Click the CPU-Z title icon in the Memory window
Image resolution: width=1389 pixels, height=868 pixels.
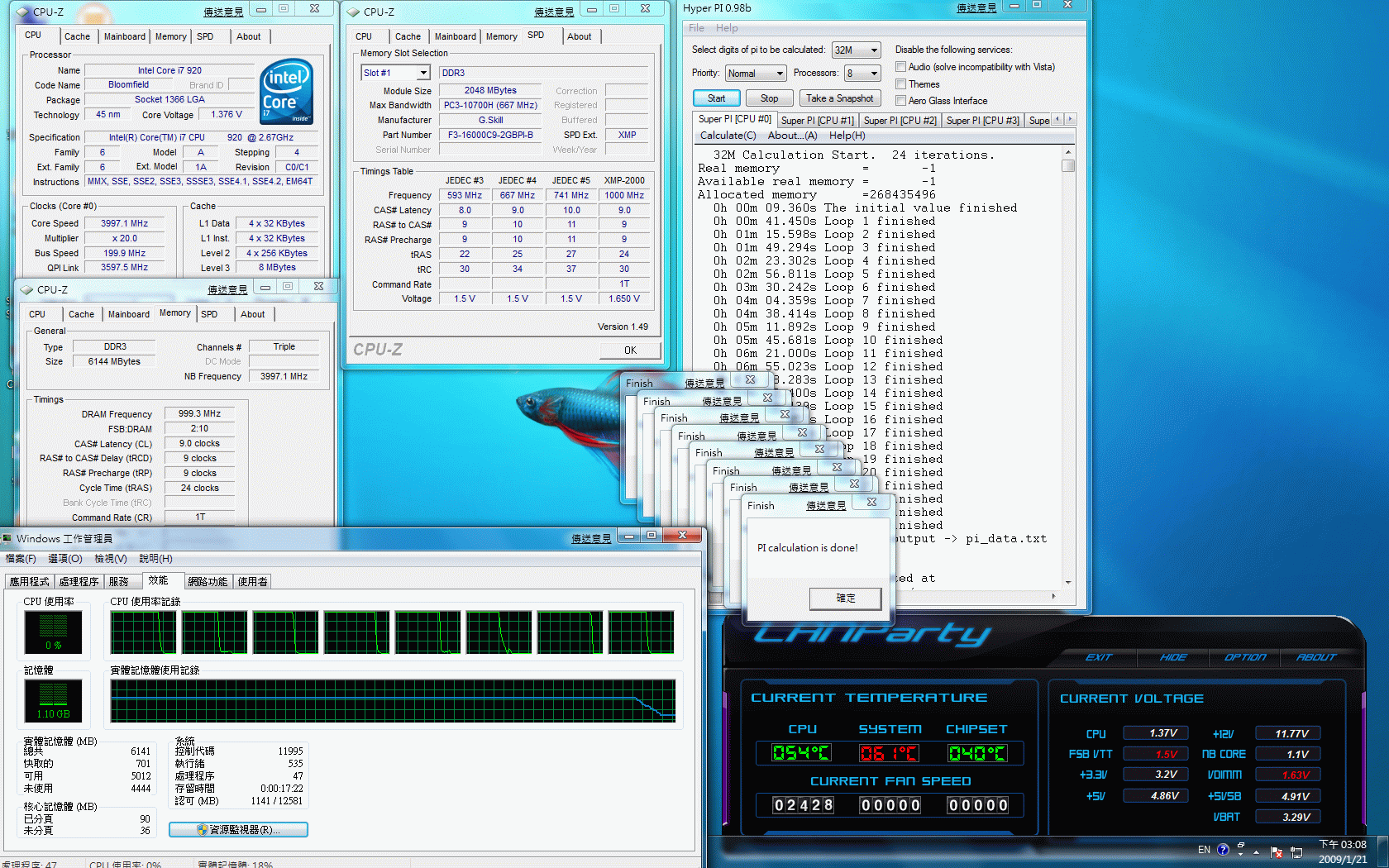click(26, 290)
